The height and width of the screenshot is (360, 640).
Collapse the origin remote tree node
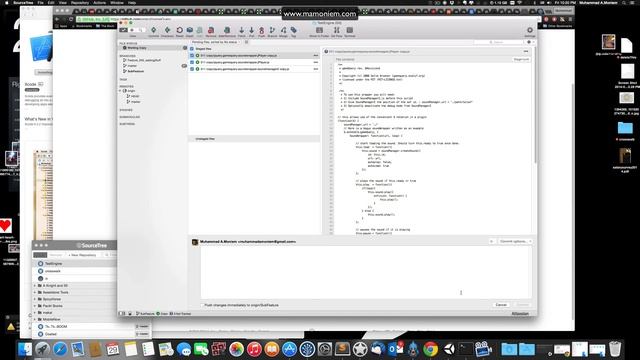point(121,91)
